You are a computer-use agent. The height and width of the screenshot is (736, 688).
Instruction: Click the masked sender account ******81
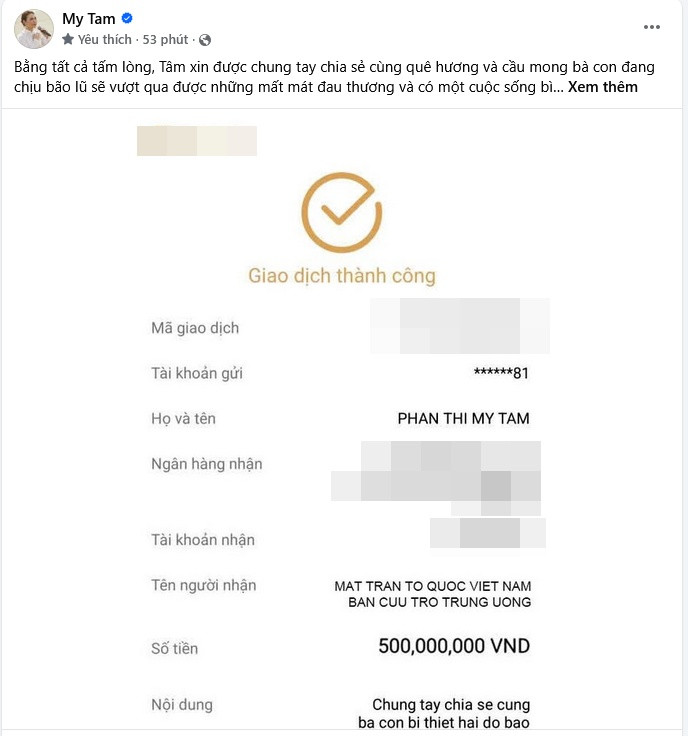click(x=500, y=374)
